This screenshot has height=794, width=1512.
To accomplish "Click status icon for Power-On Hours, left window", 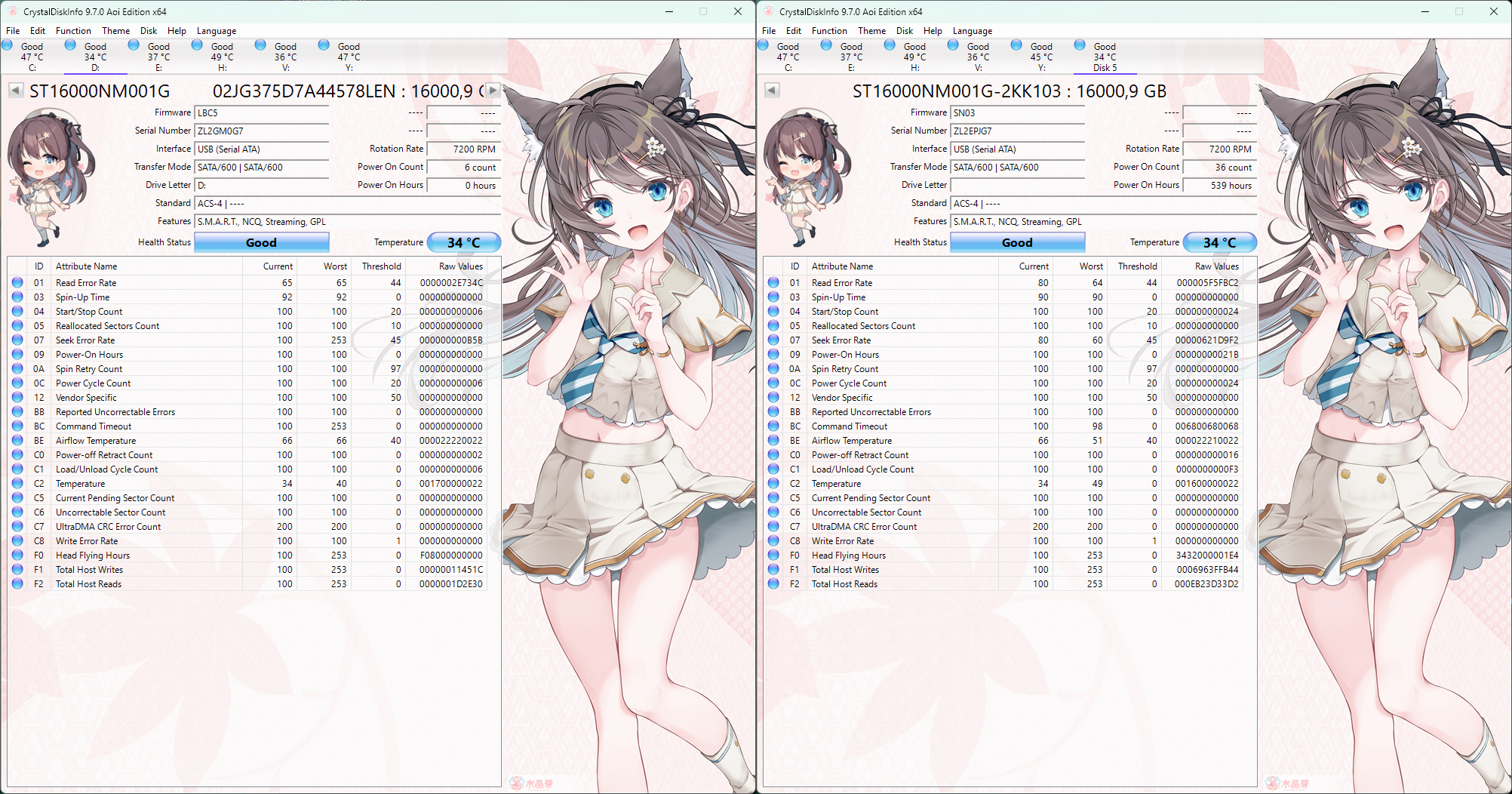I will click(17, 355).
